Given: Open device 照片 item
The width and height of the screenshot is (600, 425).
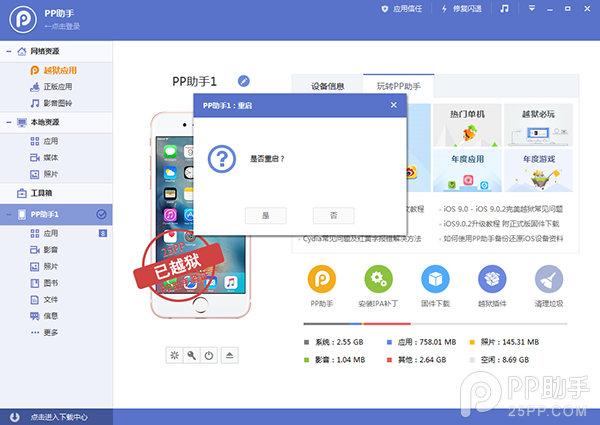Looking at the screenshot, I should coord(44,266).
